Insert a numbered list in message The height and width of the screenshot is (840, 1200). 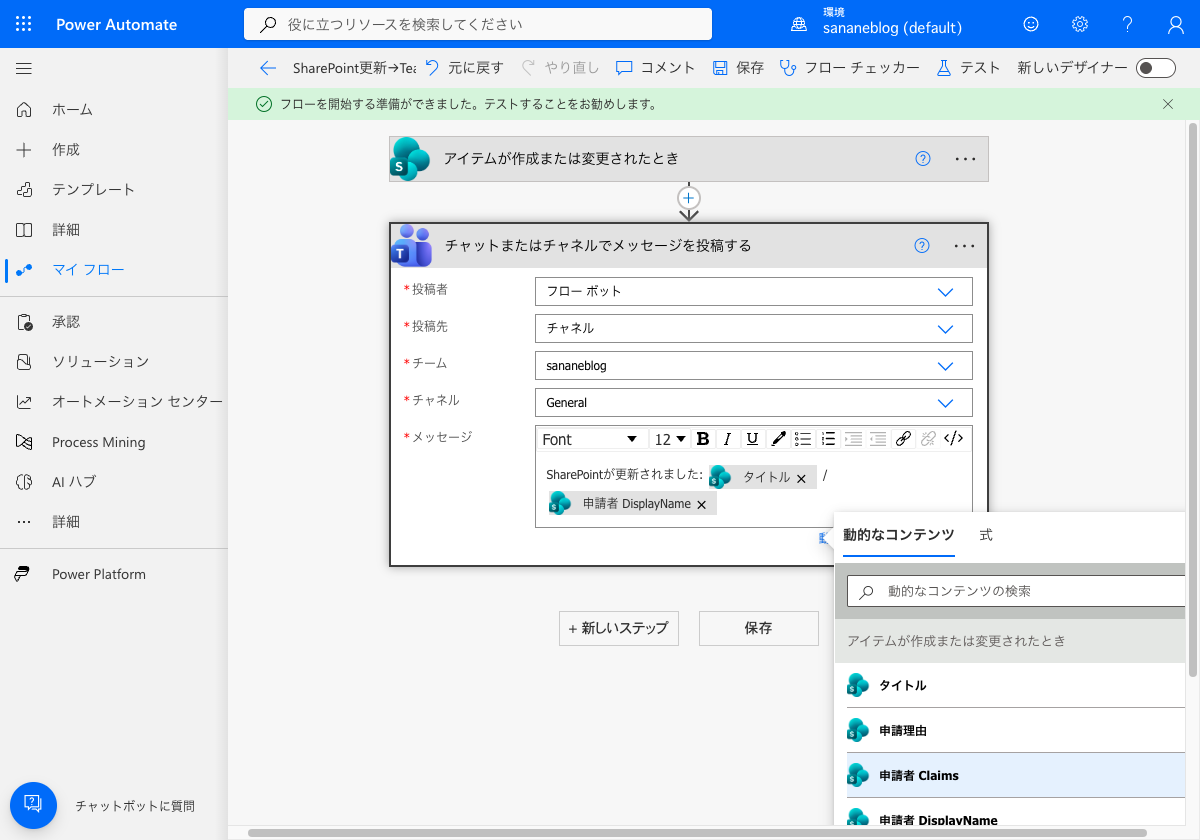pyautogui.click(x=828, y=439)
